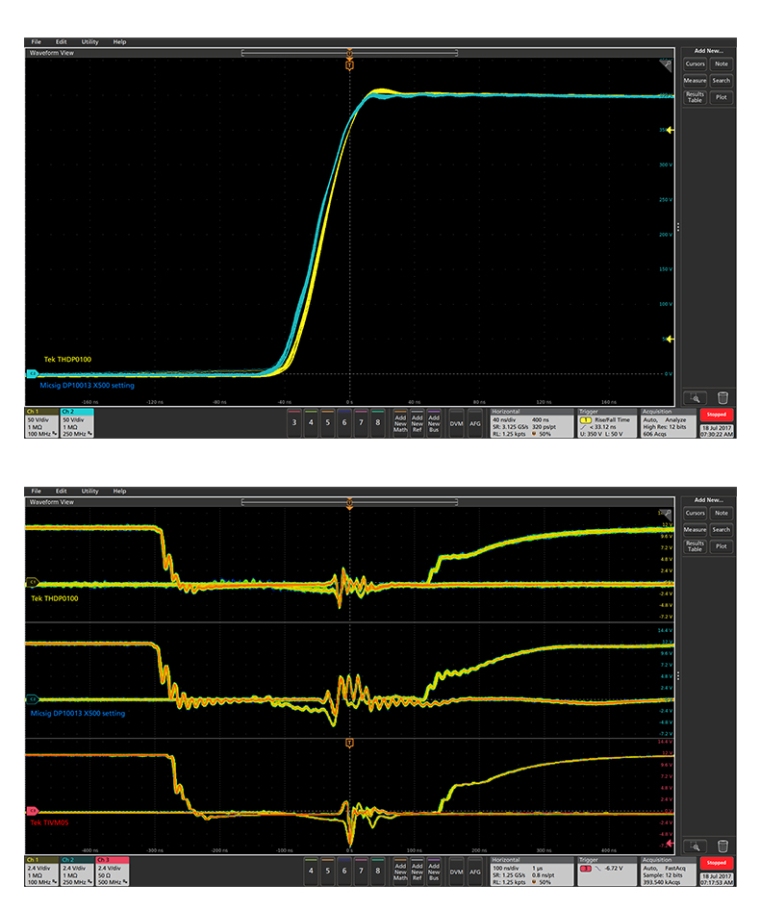This screenshot has width=760, height=910.
Task: Toggle the Stopped button in bottom screen
Action: 717,862
